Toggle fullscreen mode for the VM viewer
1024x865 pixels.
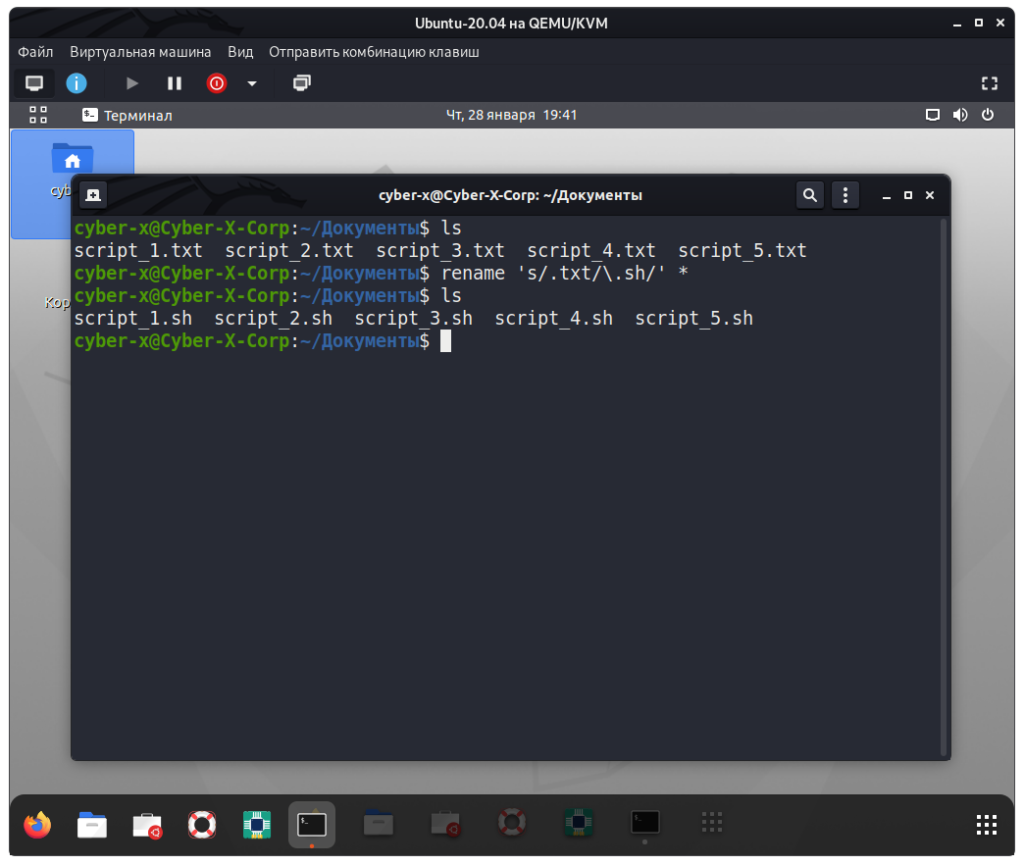click(x=989, y=83)
